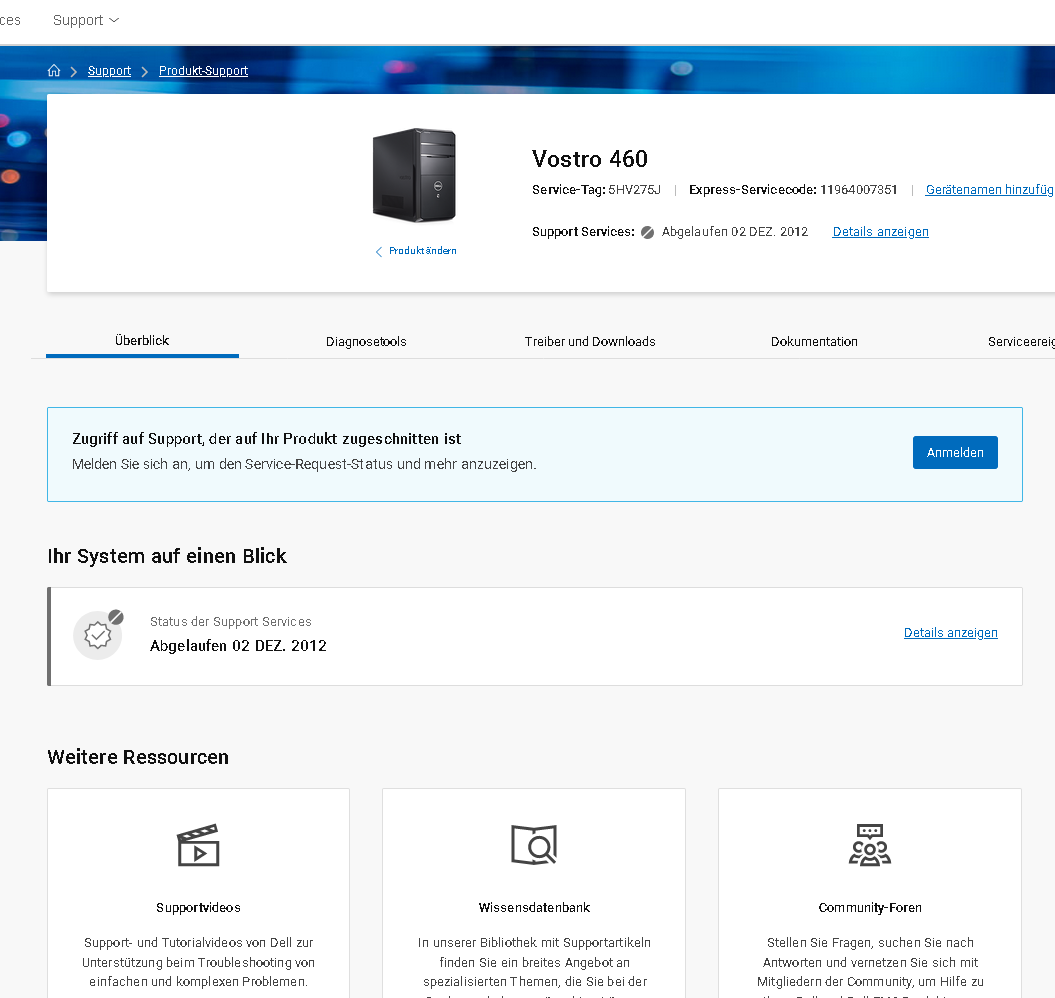This screenshot has height=998, width=1055.
Task: Switch to Diagnosetools tab
Action: [366, 341]
